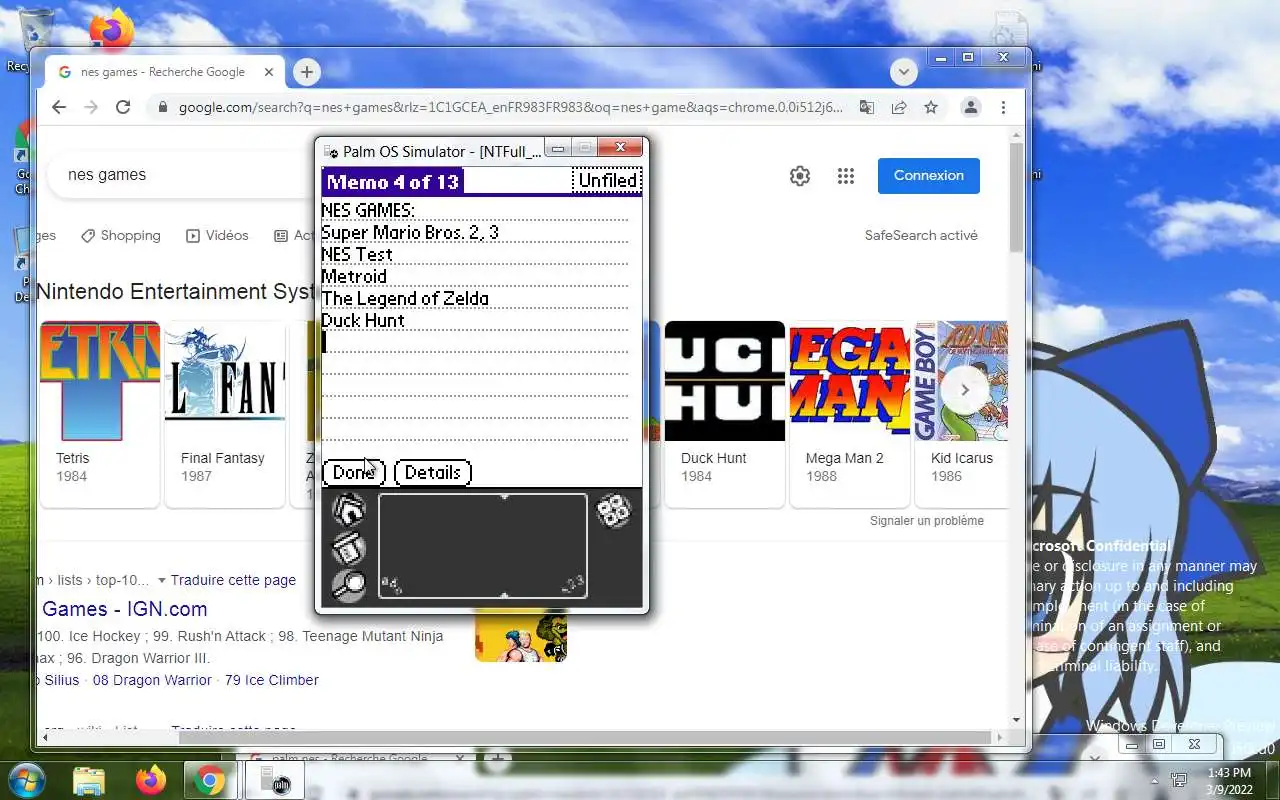Reload the Chrome page
1280x800 pixels.
pyautogui.click(x=123, y=107)
